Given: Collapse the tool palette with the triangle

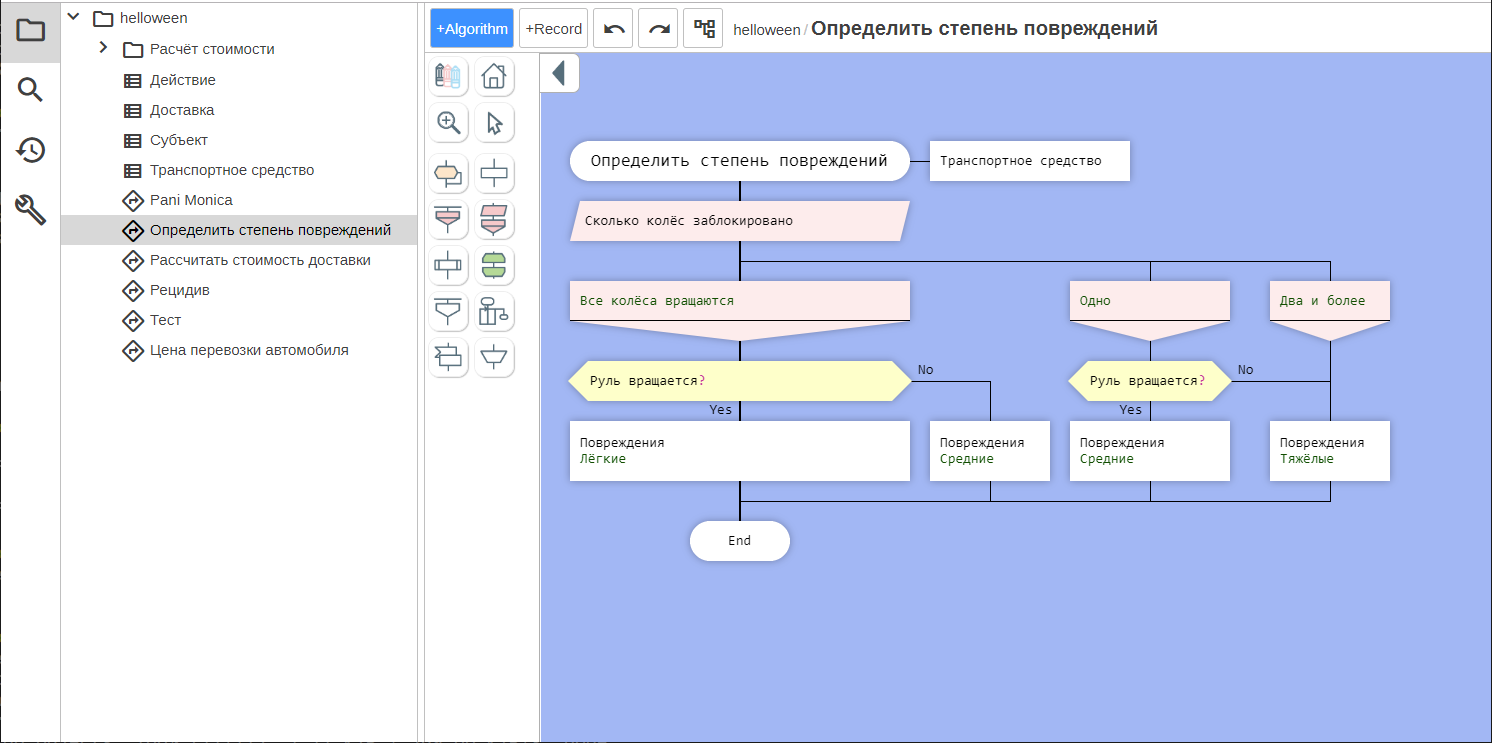Looking at the screenshot, I should point(559,73).
